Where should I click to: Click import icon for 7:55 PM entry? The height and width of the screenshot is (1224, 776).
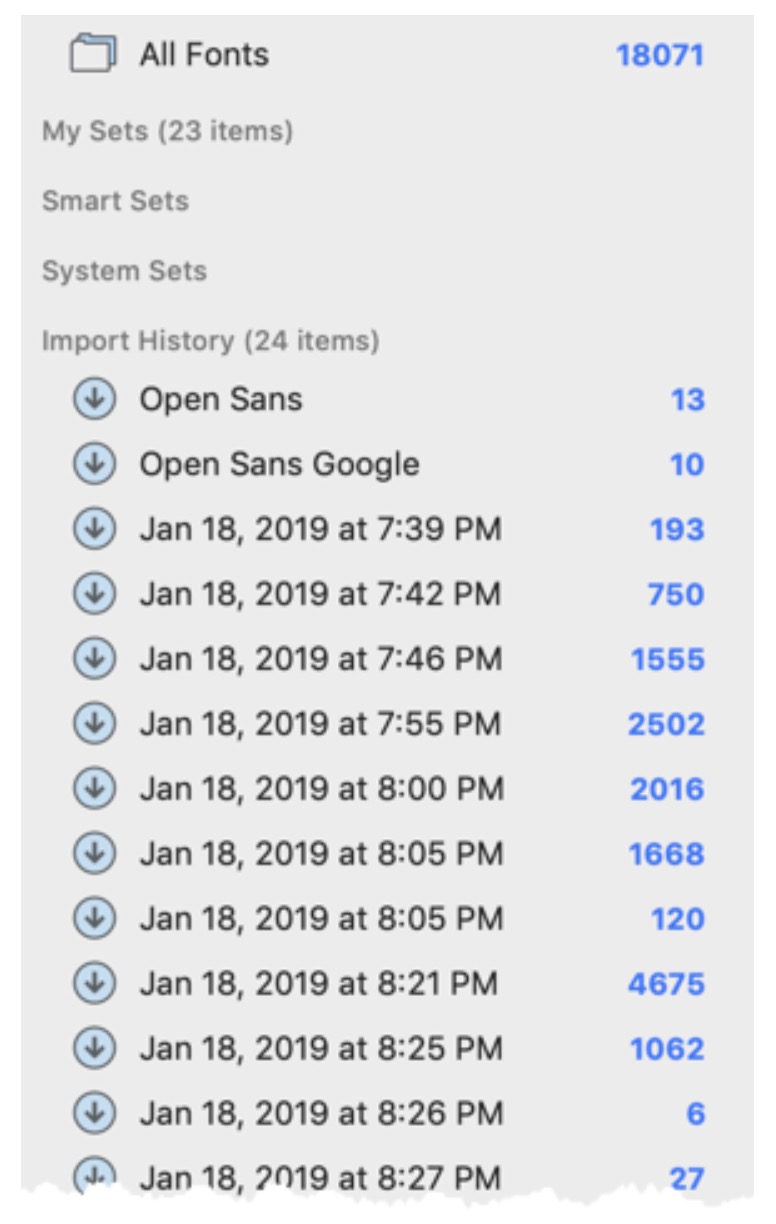point(94,724)
